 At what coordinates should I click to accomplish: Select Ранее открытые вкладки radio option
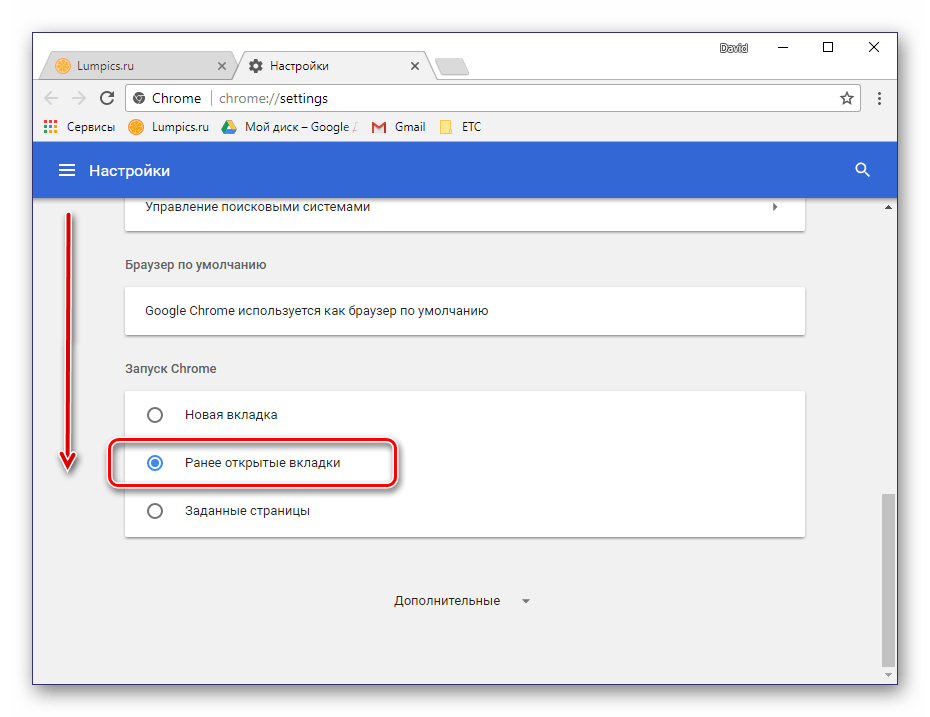point(155,463)
